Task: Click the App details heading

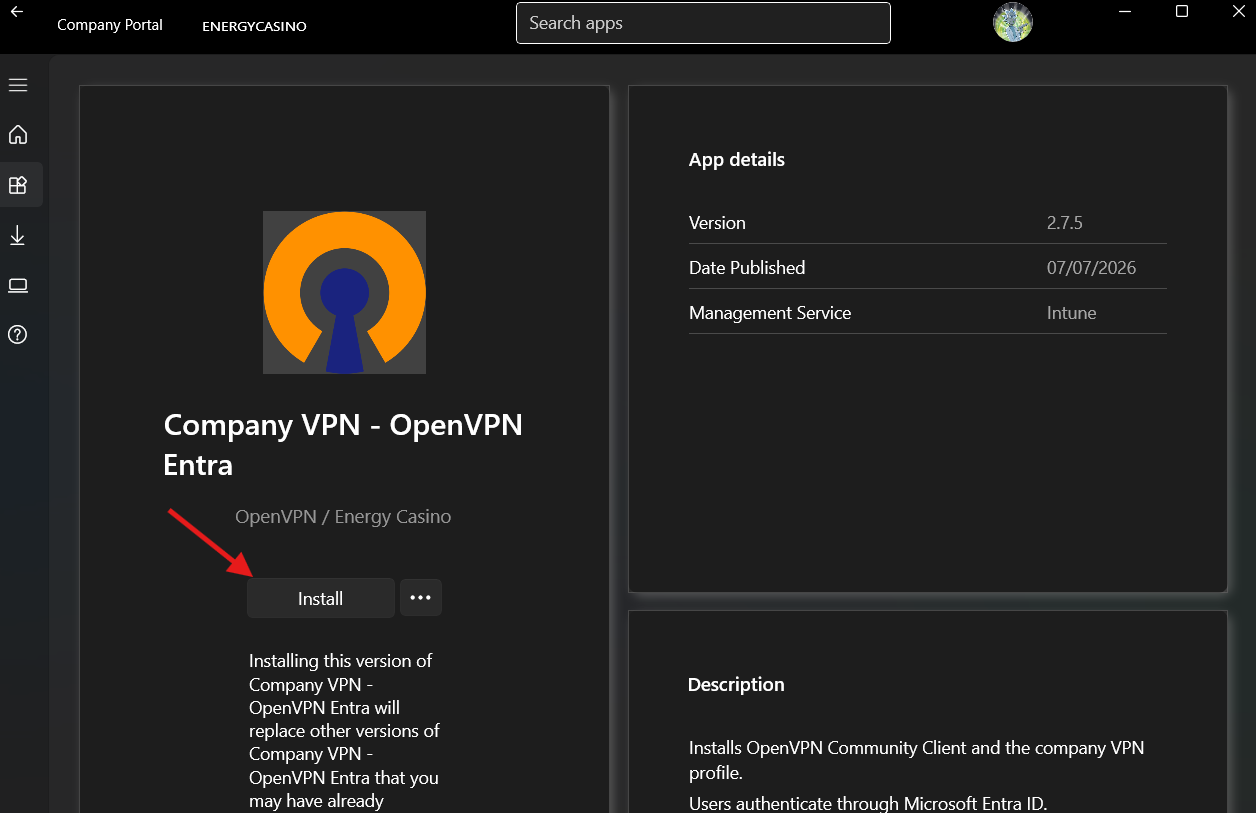Action: click(x=737, y=160)
